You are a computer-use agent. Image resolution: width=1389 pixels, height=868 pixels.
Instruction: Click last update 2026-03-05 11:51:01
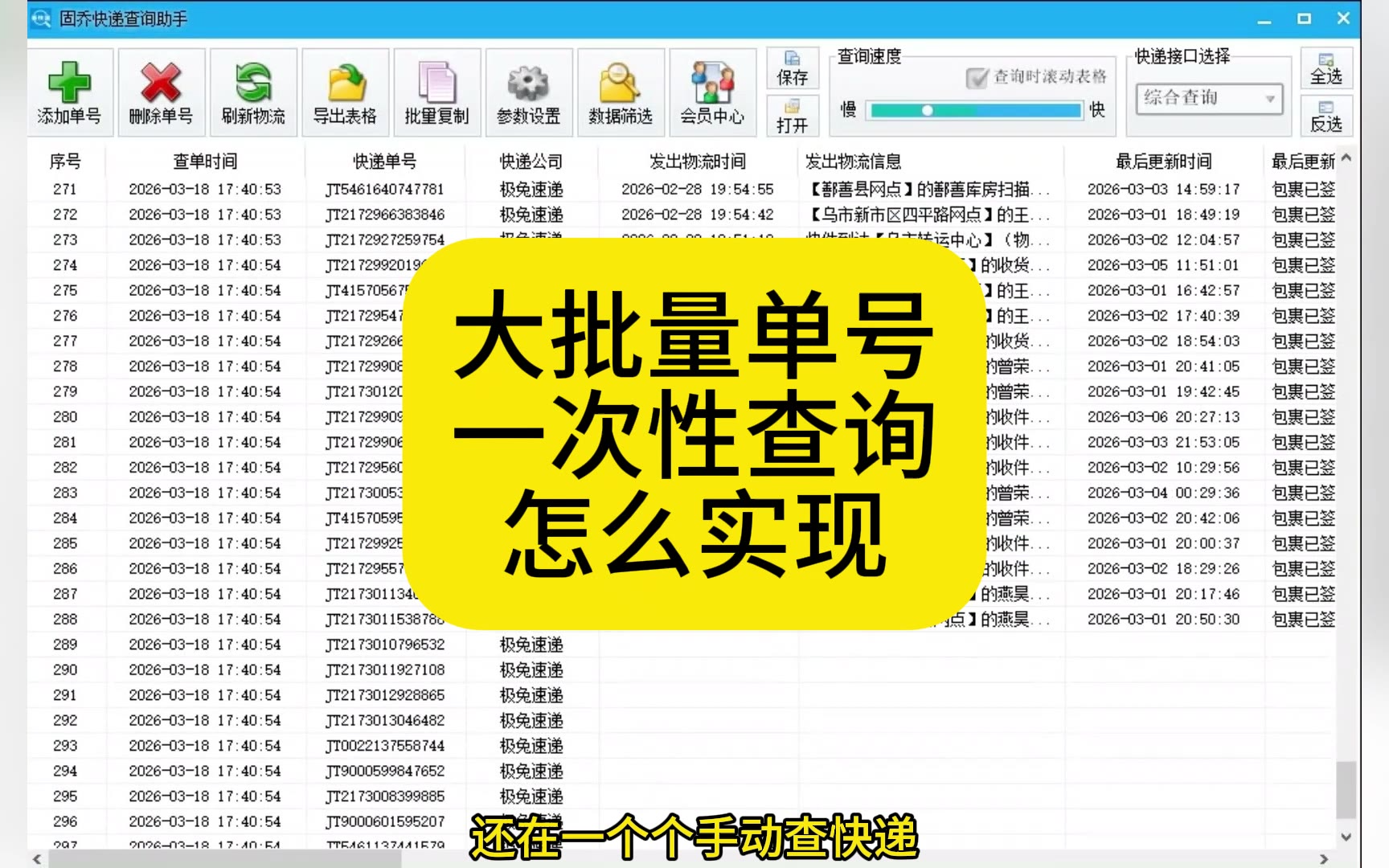coord(1164,265)
